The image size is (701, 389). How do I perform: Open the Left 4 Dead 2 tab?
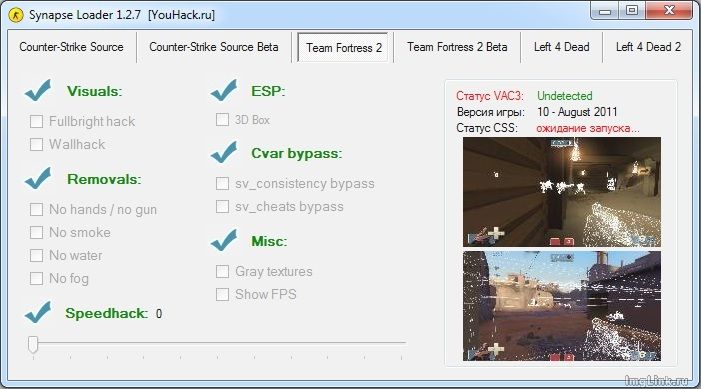[x=648, y=47]
